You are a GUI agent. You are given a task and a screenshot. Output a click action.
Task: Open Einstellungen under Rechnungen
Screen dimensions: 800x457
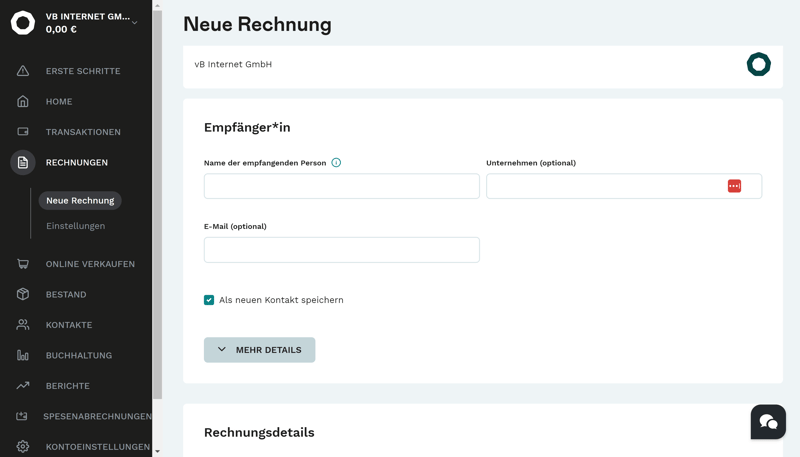pos(75,226)
